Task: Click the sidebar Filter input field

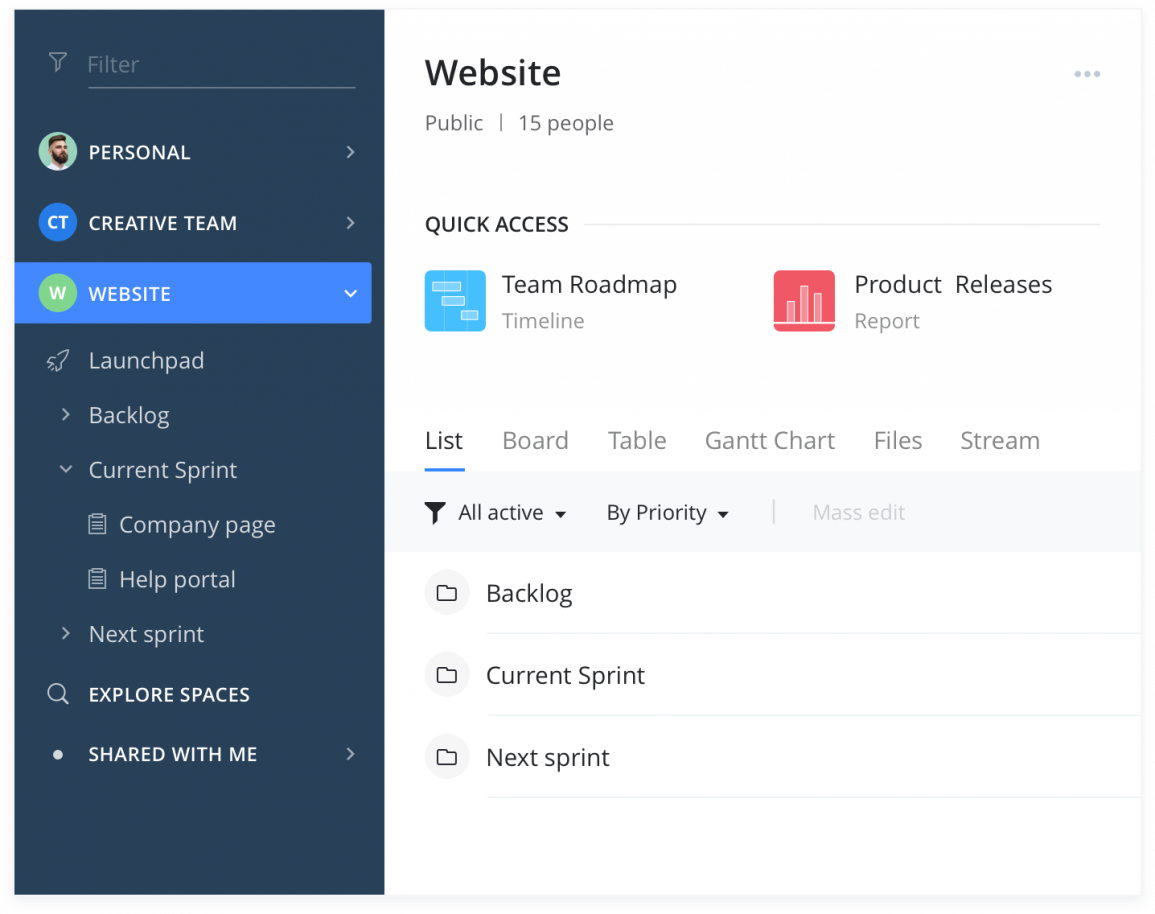Action: coord(220,65)
